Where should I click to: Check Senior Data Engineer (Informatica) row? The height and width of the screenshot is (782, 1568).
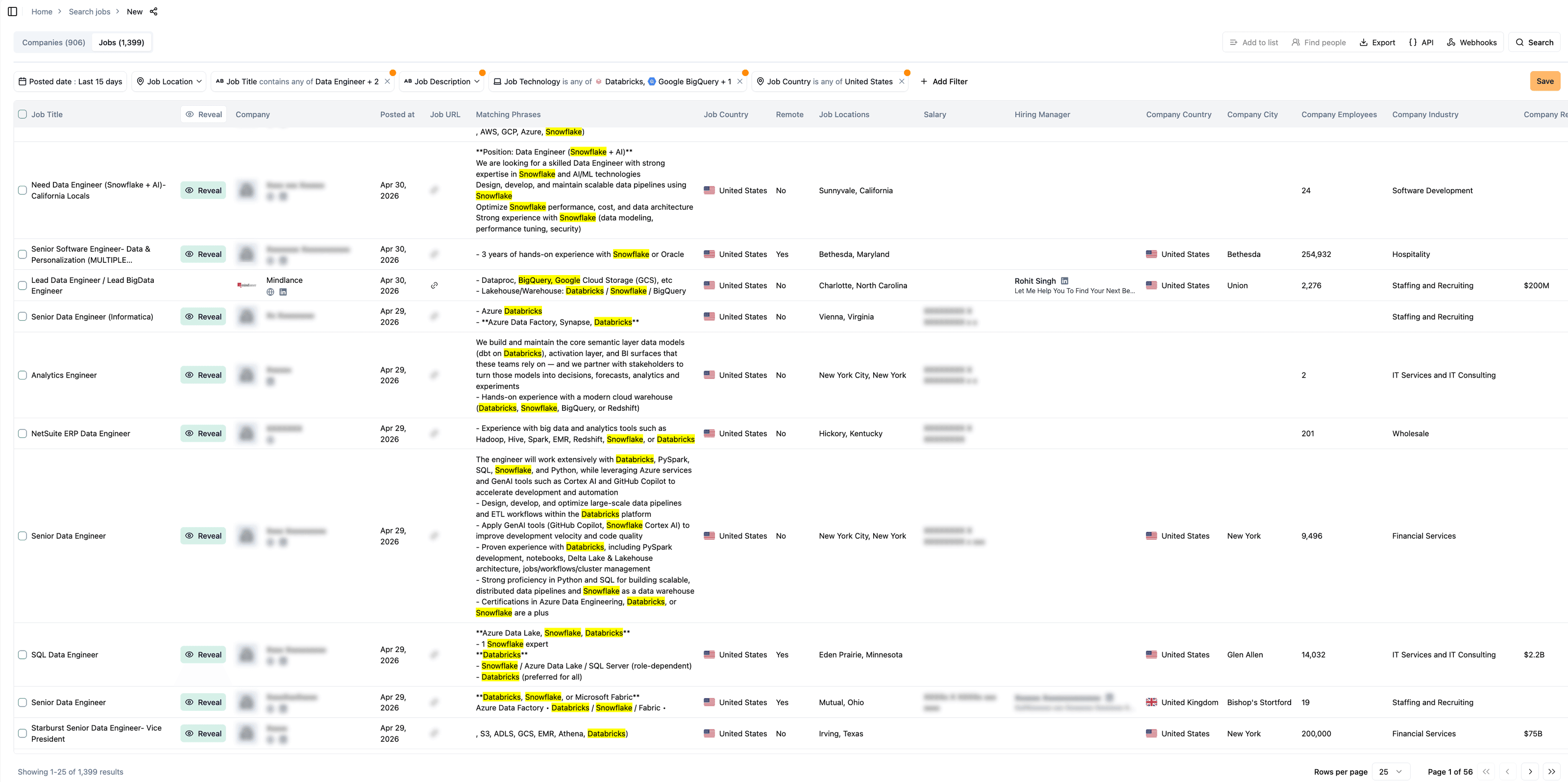(x=23, y=317)
